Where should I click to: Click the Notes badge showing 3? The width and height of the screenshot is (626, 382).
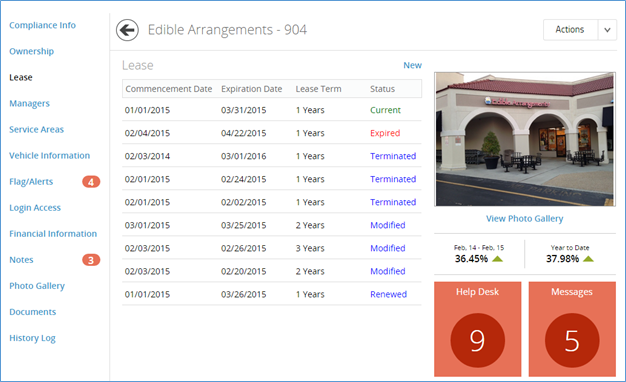coord(91,260)
